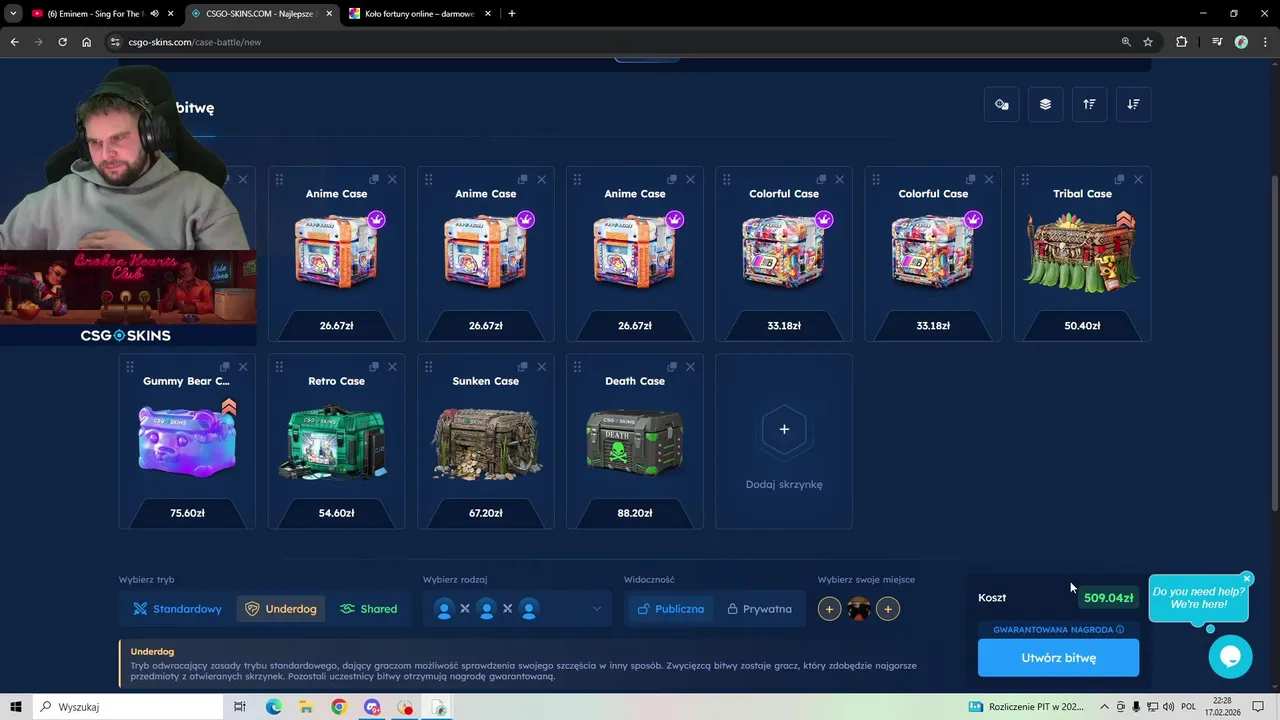Close the 'Do you need help?' popup
The image size is (1280, 720).
pyautogui.click(x=1247, y=579)
